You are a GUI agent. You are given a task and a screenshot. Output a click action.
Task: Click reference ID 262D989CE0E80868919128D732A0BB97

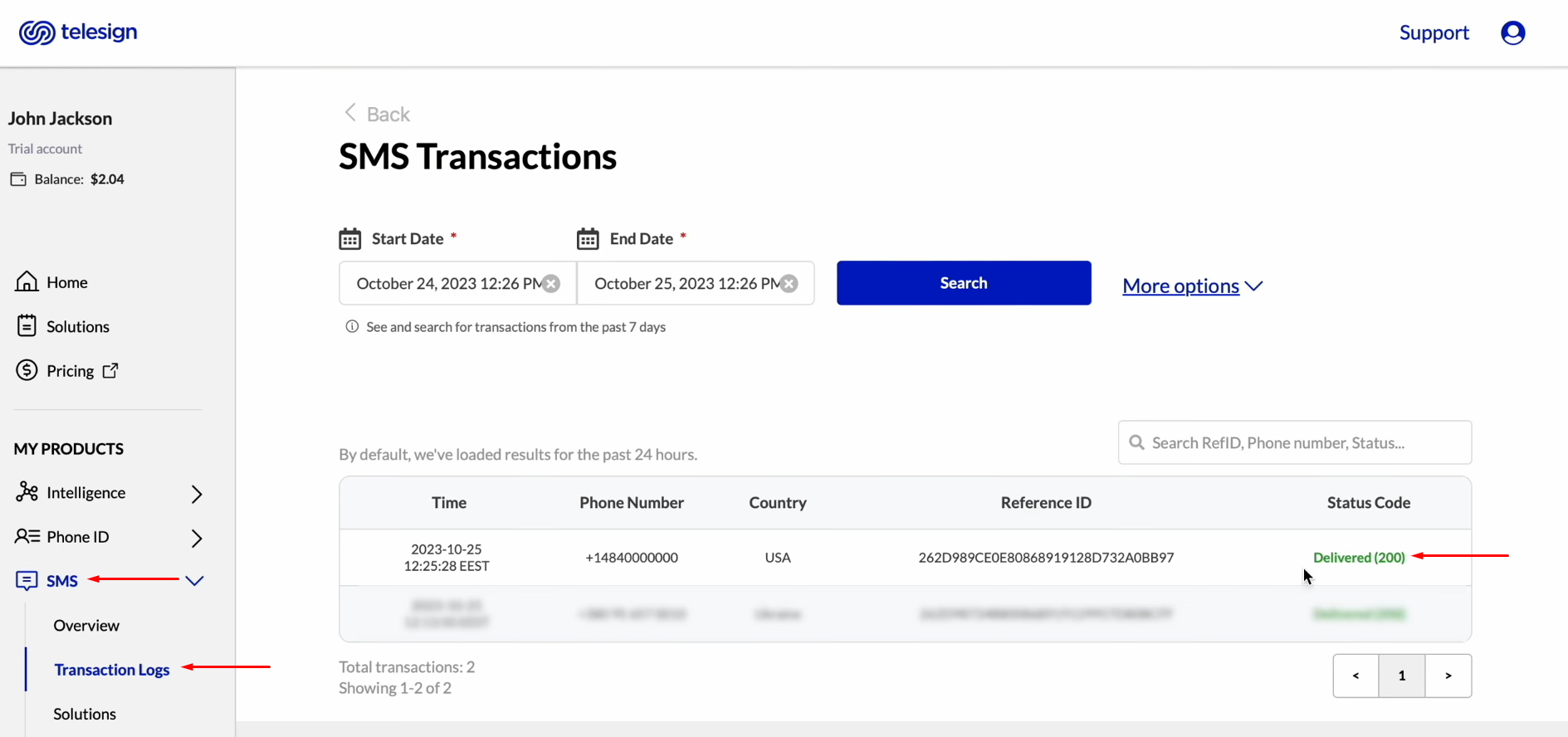(x=1046, y=558)
